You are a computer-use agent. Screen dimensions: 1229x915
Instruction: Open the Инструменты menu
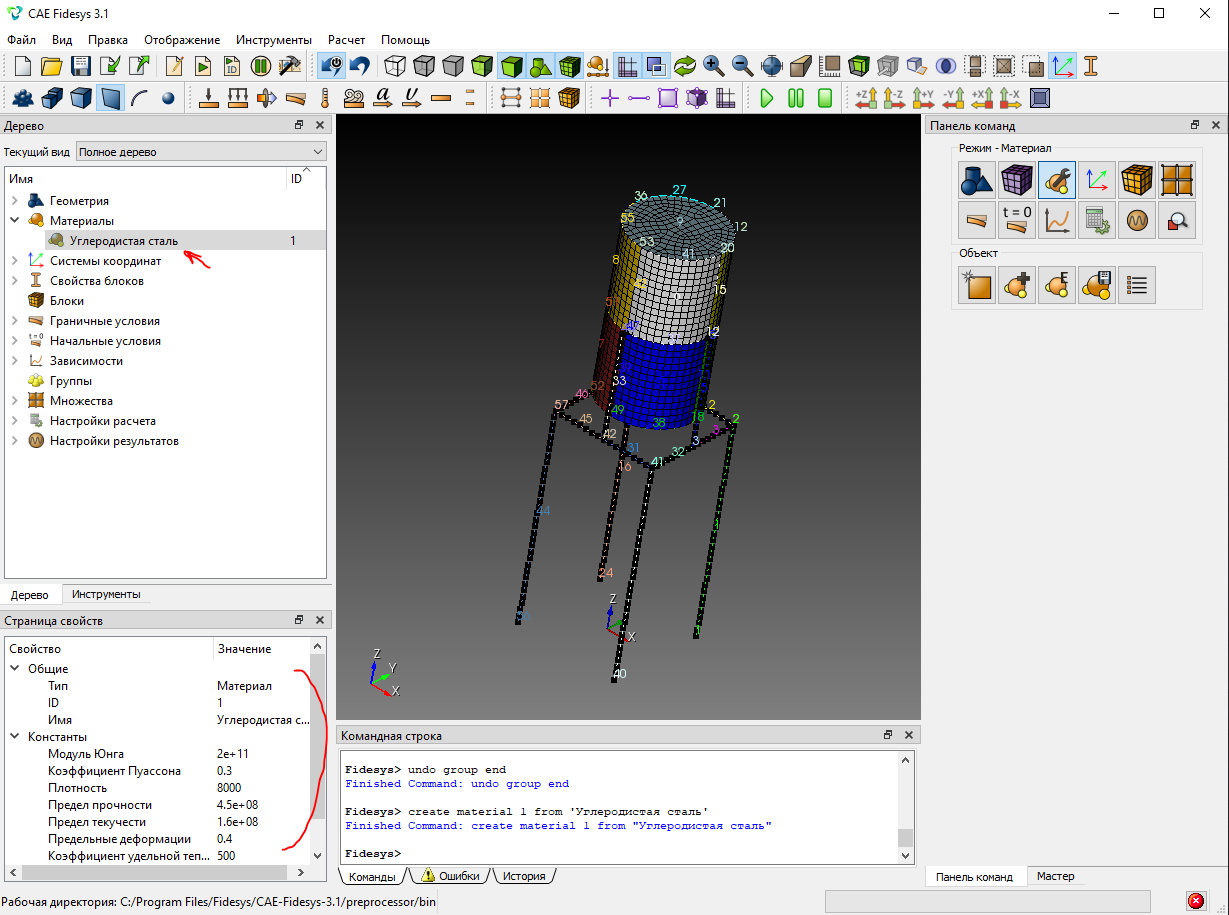274,40
